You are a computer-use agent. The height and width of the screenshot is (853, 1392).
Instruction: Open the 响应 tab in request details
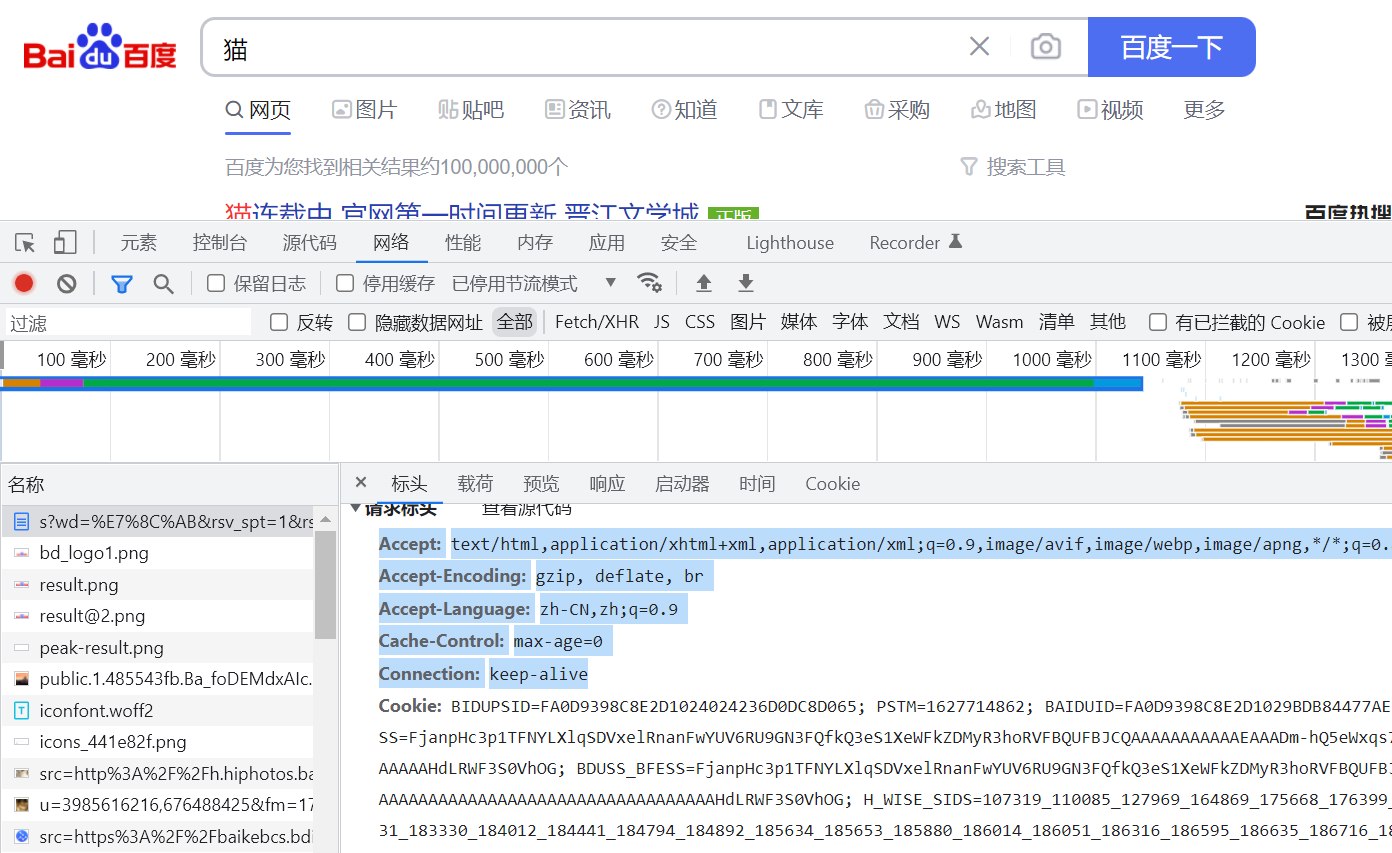pyautogui.click(x=607, y=484)
